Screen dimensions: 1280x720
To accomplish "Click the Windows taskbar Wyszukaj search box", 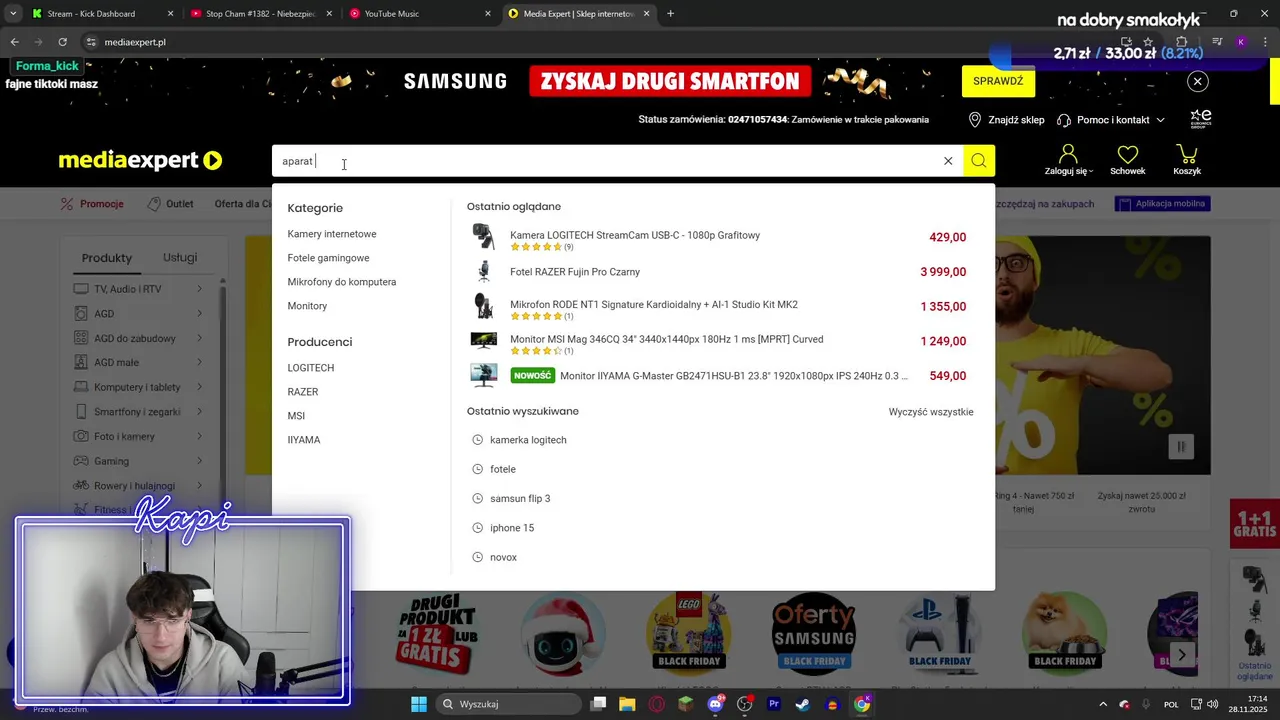I will [x=508, y=704].
